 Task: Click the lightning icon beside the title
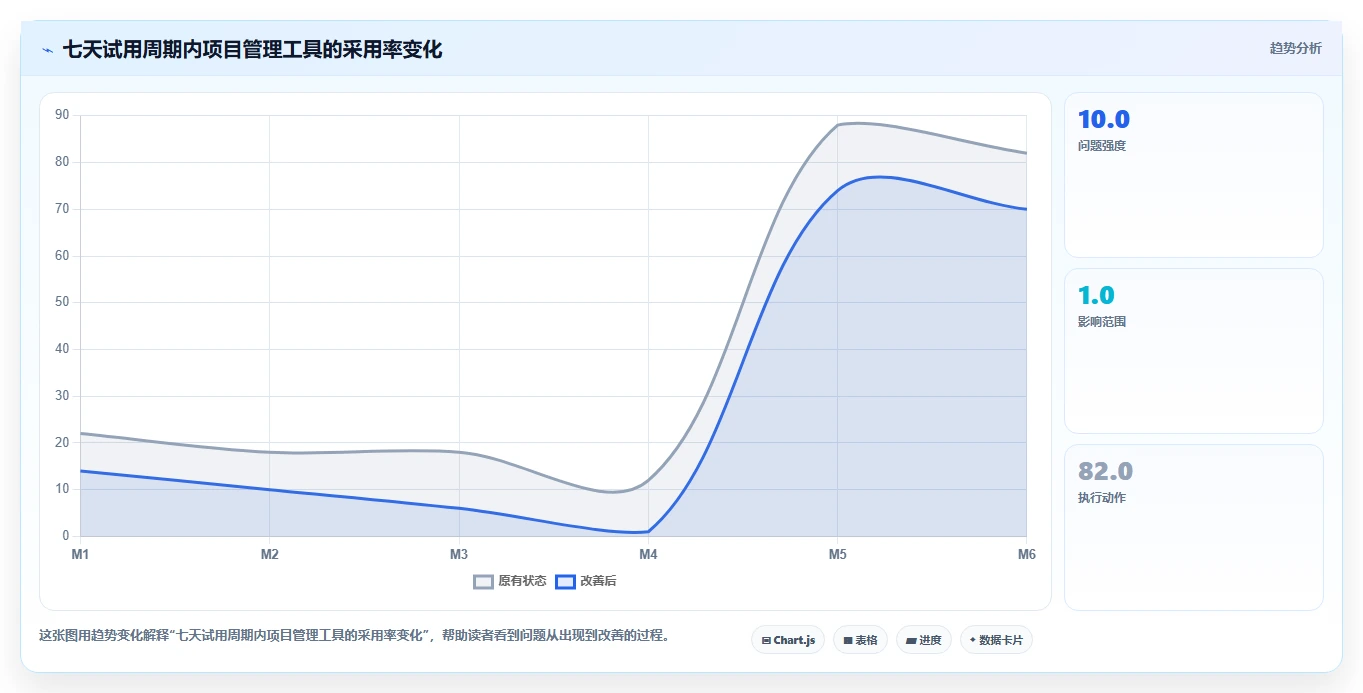point(47,49)
